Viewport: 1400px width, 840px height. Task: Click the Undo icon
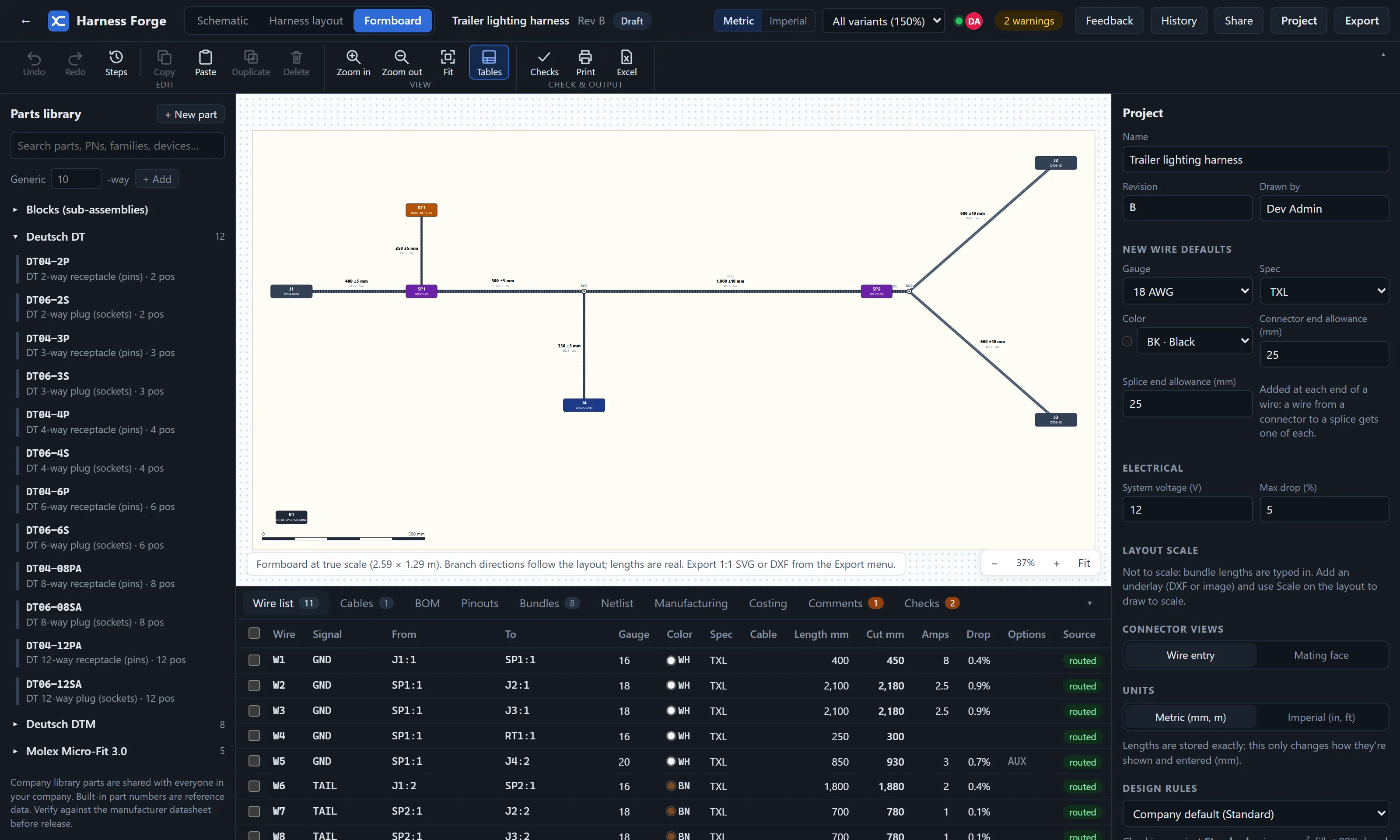[x=34, y=57]
